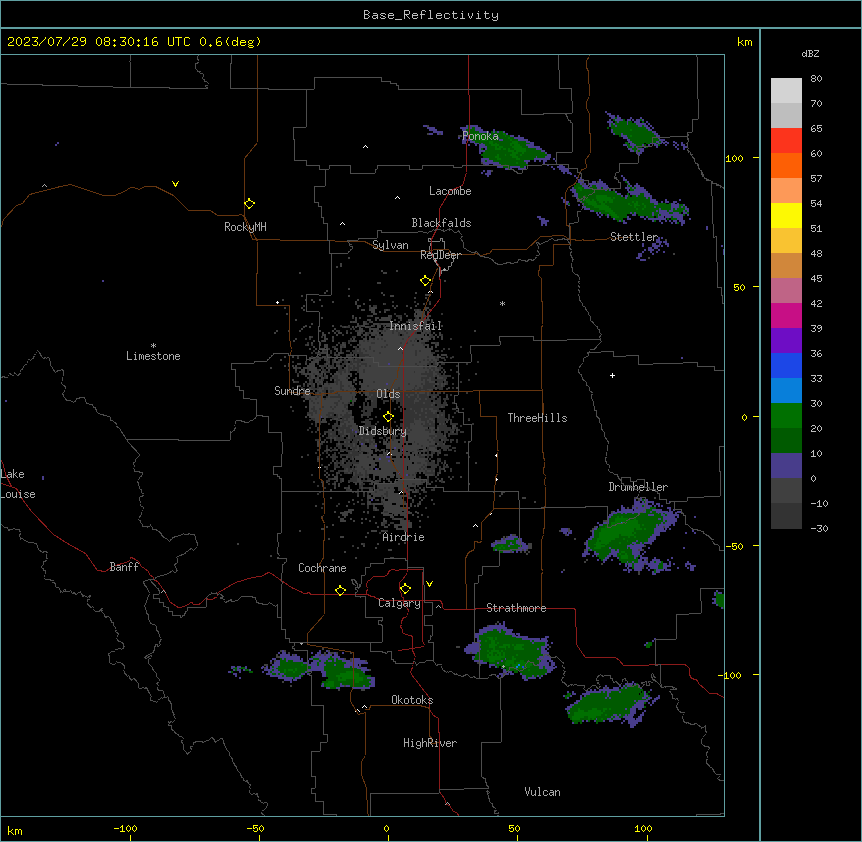Click the Drumheller city label
The height and width of the screenshot is (842, 862).
click(638, 487)
